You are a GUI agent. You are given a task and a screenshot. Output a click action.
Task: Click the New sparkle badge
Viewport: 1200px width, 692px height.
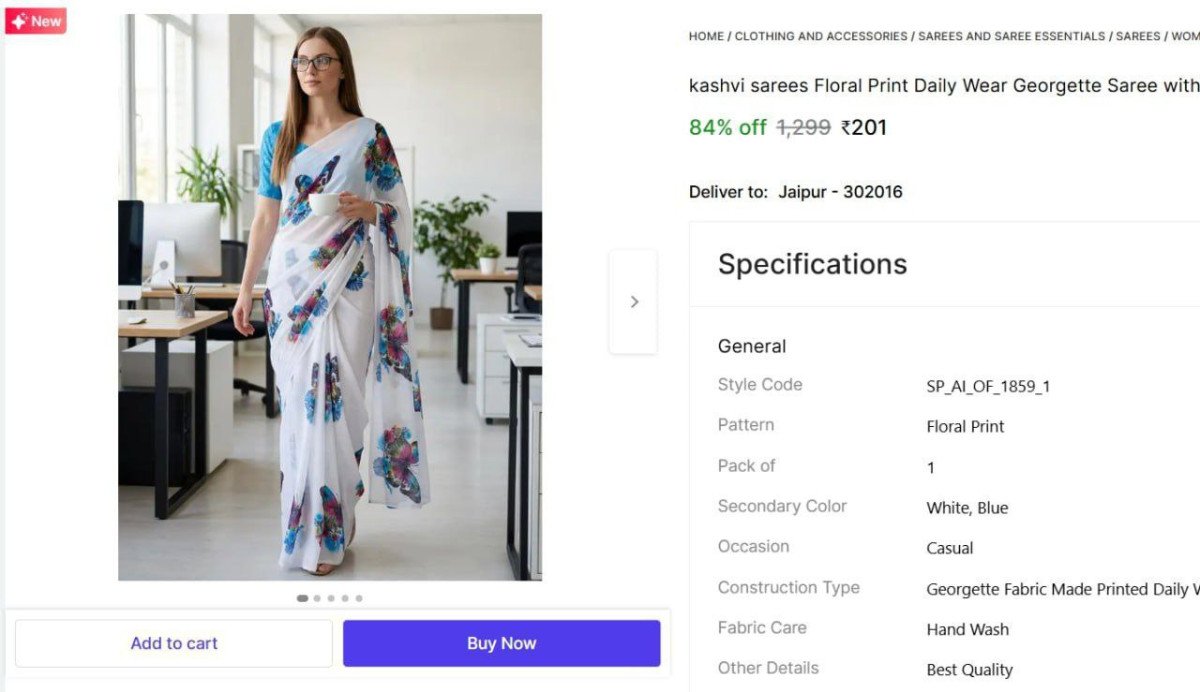click(35, 21)
